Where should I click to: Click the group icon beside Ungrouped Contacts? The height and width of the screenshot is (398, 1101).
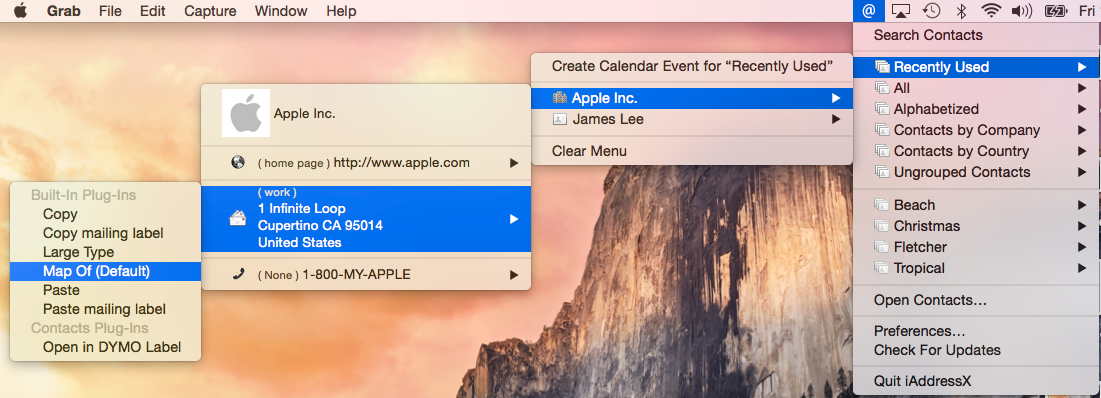882,172
